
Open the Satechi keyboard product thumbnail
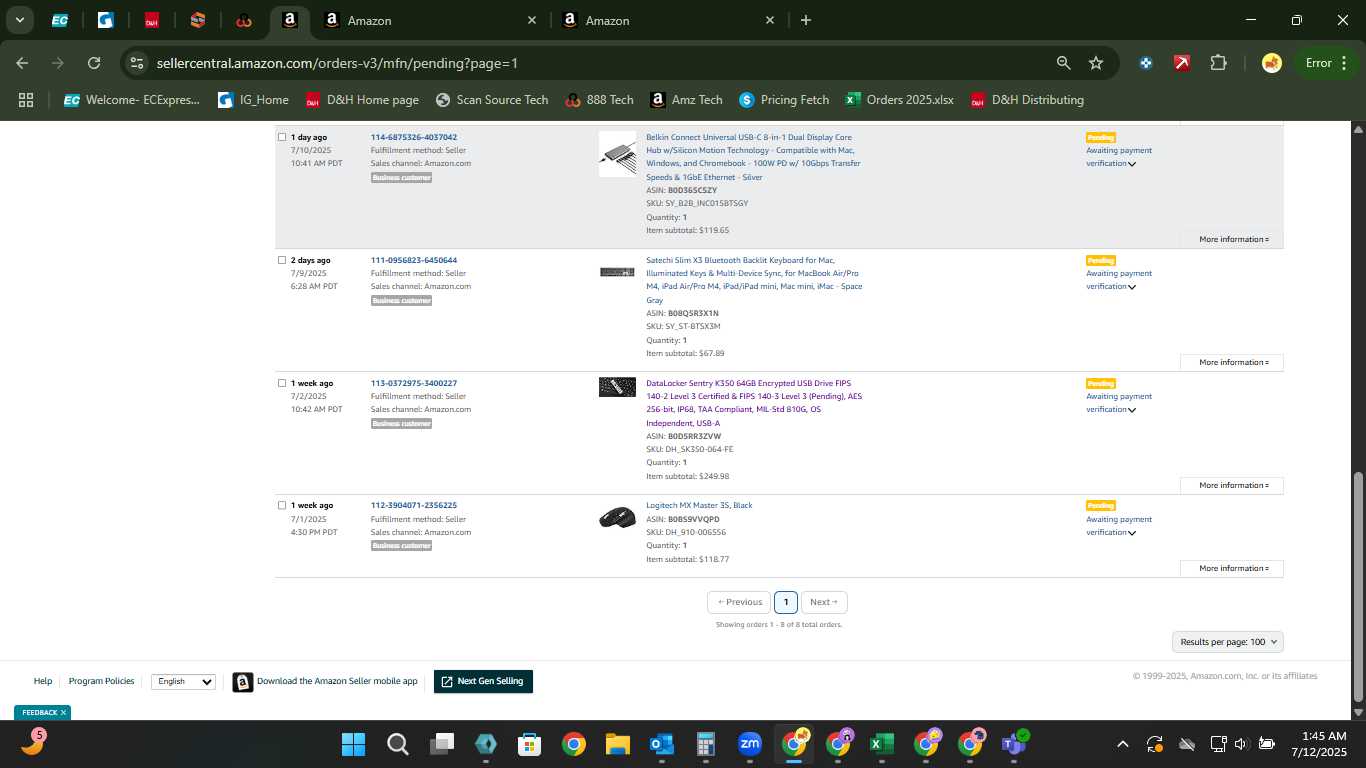coord(617,272)
